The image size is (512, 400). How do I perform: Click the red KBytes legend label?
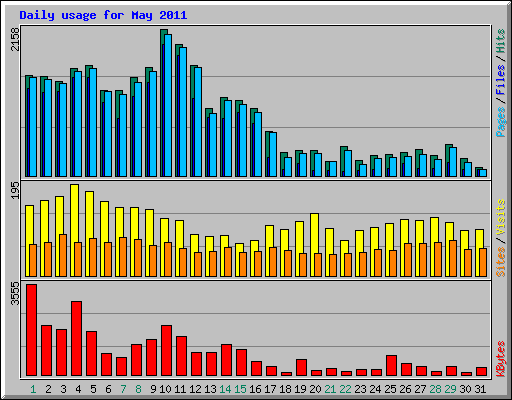tap(501, 359)
